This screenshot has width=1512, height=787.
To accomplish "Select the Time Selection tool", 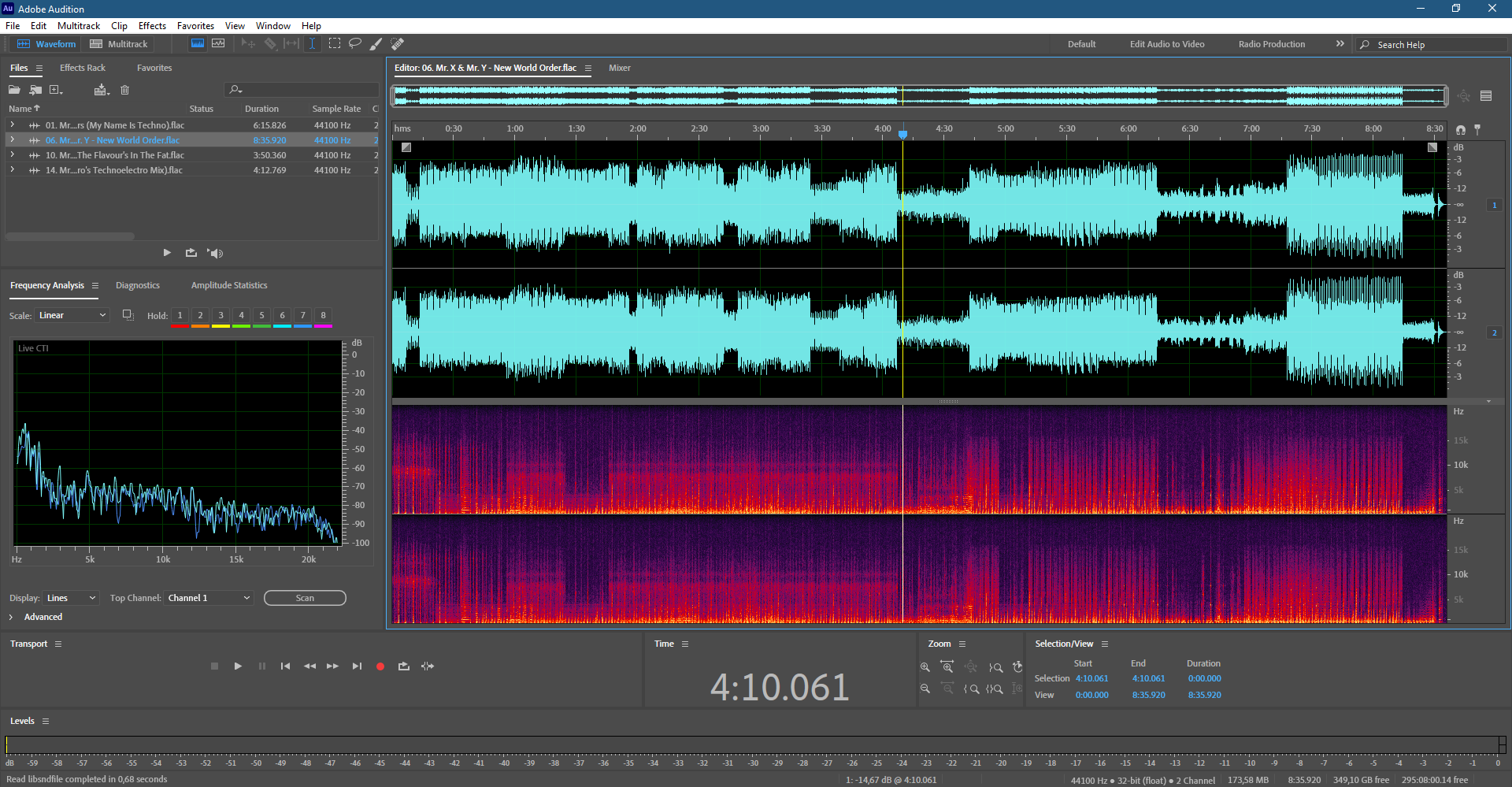I will pyautogui.click(x=312, y=43).
